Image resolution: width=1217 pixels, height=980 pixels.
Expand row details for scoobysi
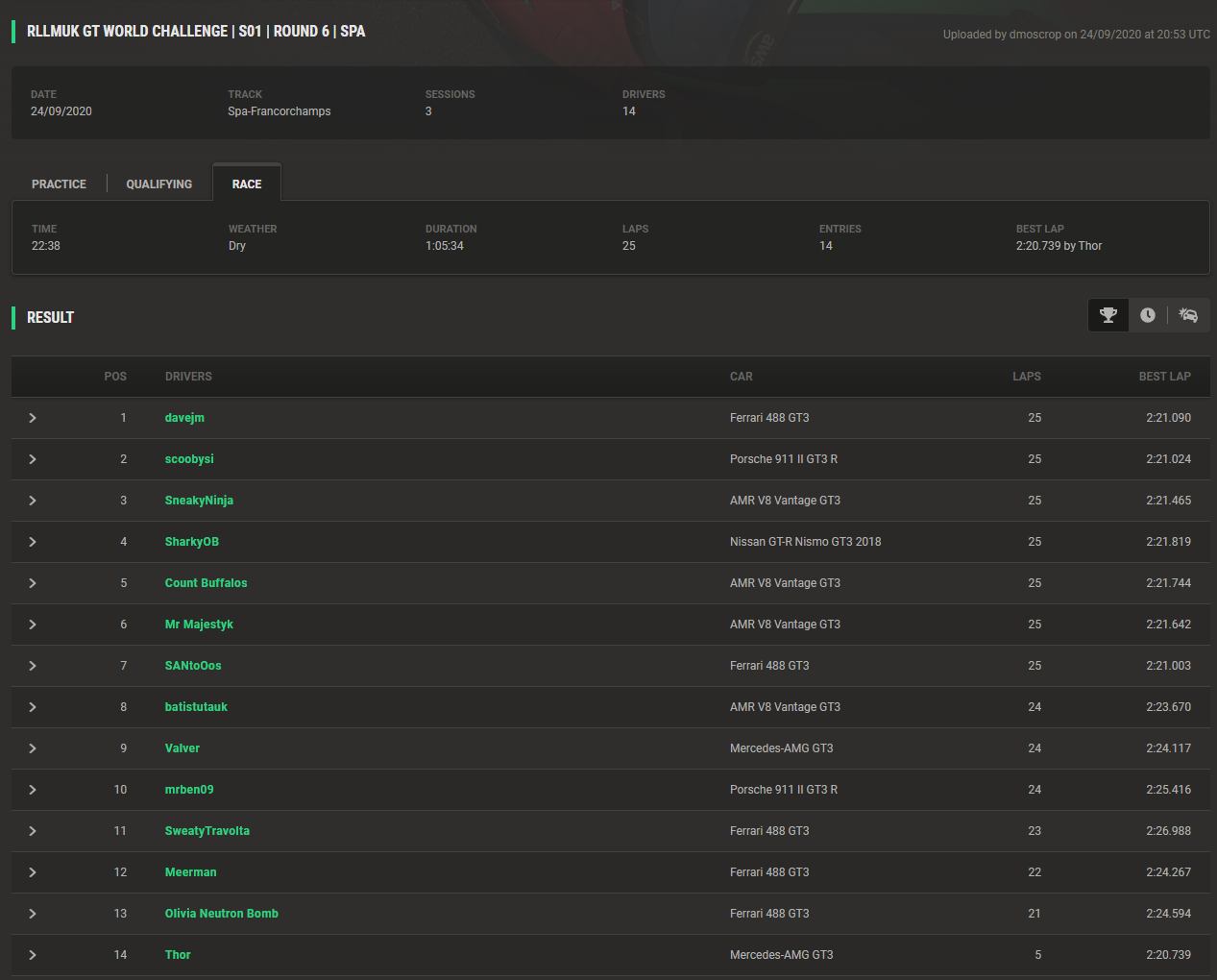pos(33,459)
